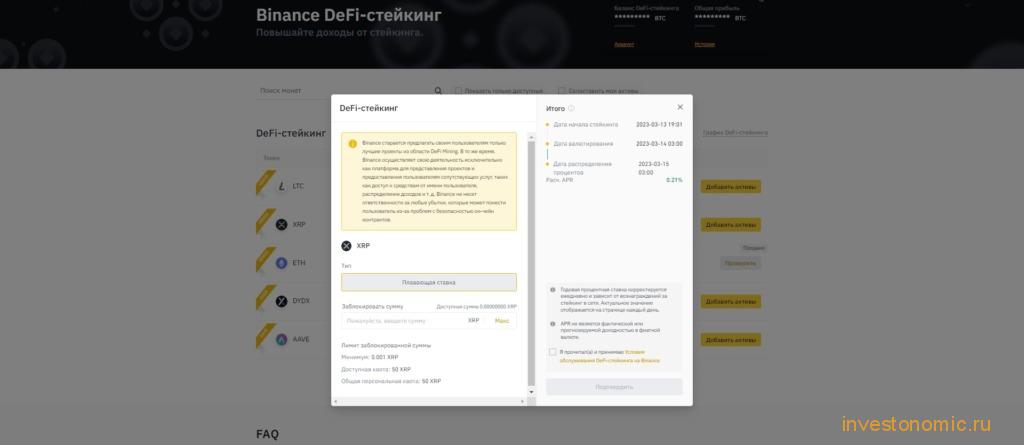Close the DeFi-стейкинг dialog with X
Image resolution: width=1024 pixels, height=445 pixels.
click(x=680, y=107)
